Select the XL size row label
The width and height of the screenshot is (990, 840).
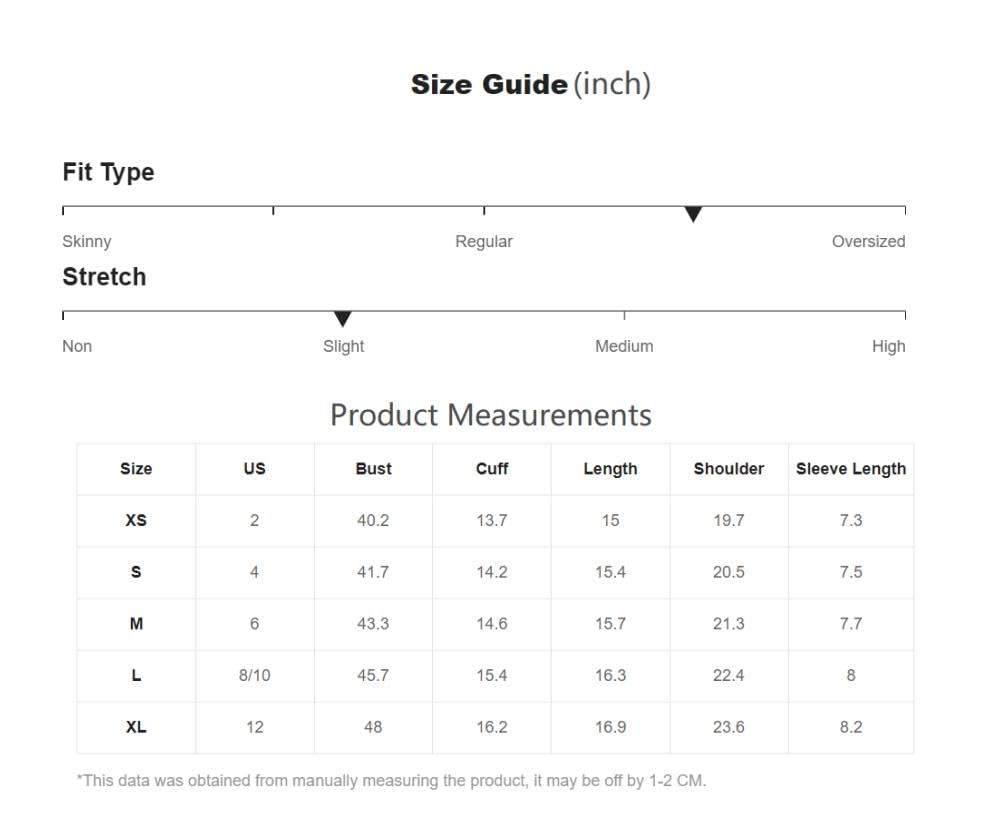(136, 727)
